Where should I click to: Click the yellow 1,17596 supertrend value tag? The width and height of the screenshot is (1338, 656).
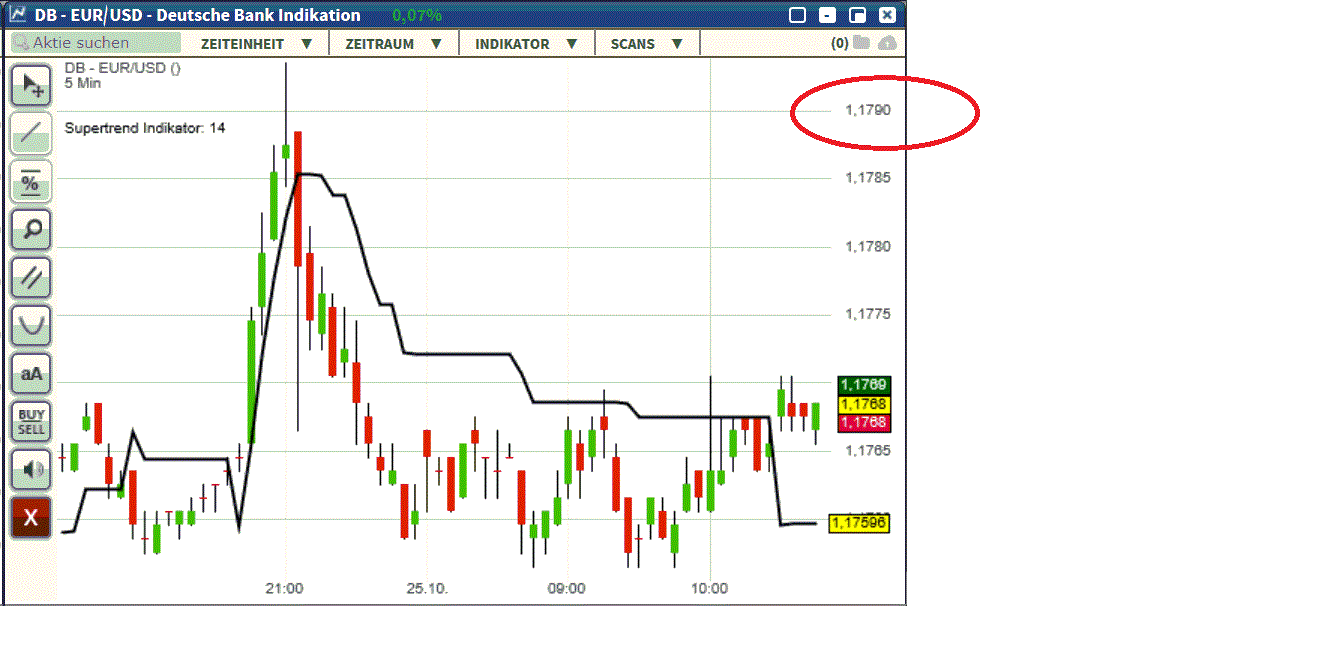point(859,523)
